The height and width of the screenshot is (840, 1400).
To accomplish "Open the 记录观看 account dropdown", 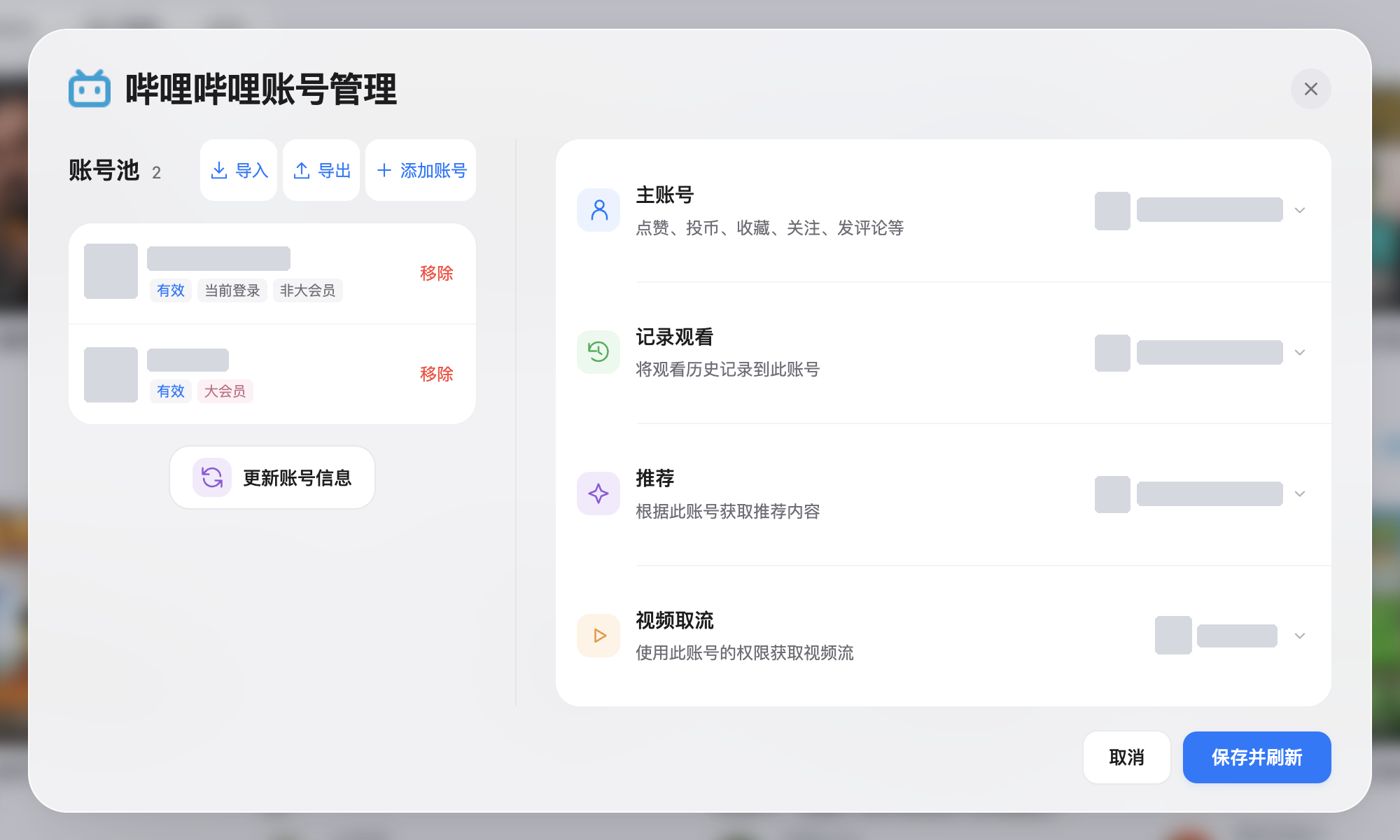I will click(1200, 353).
